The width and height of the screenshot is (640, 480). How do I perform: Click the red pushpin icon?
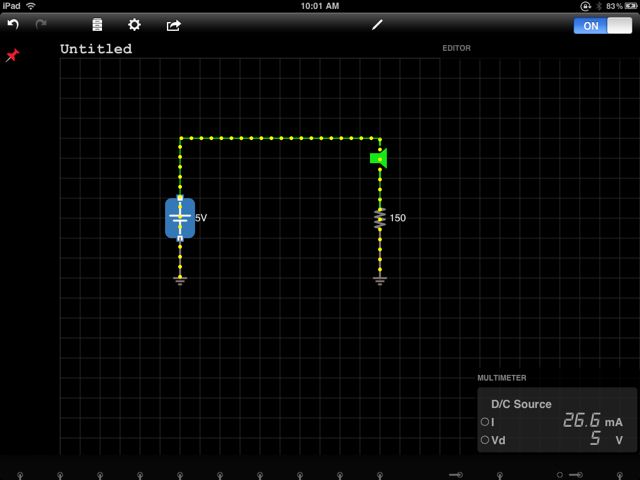click(x=12, y=55)
